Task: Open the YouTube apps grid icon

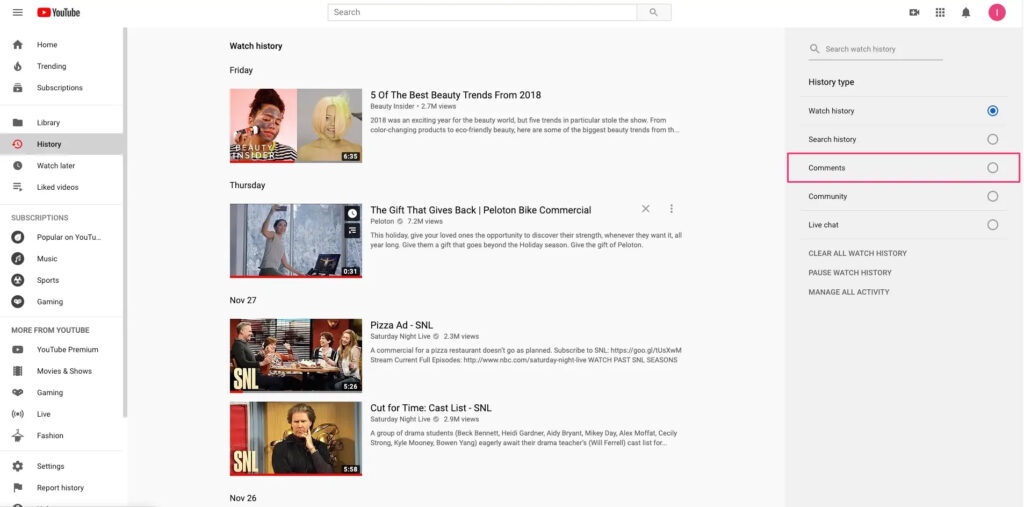Action: click(x=940, y=12)
